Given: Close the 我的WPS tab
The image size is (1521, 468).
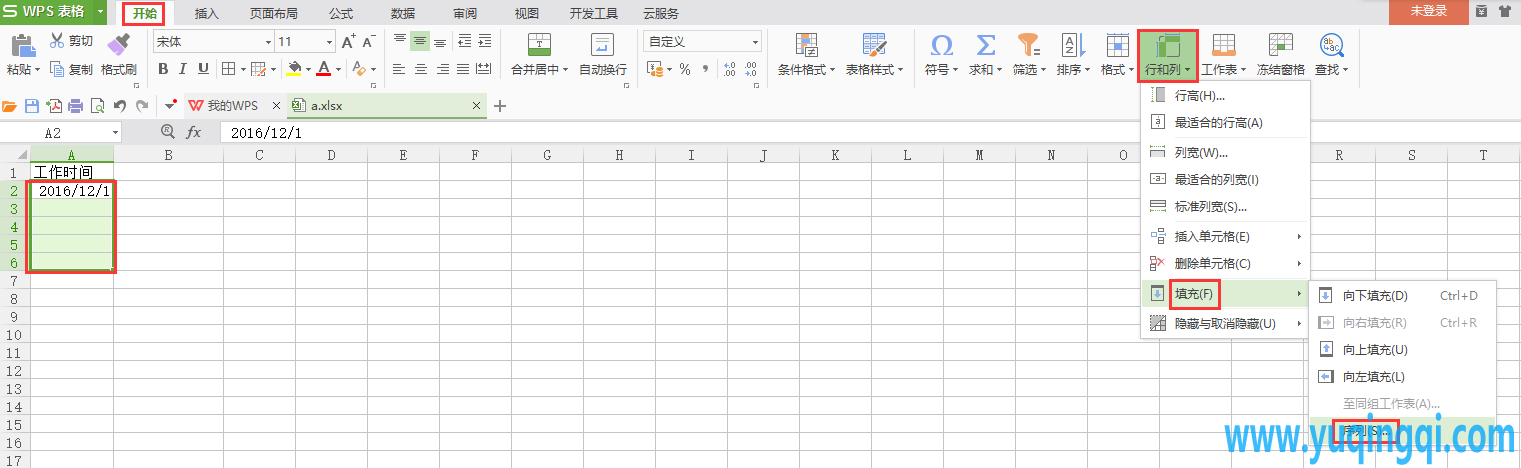Looking at the screenshot, I should coord(276,105).
